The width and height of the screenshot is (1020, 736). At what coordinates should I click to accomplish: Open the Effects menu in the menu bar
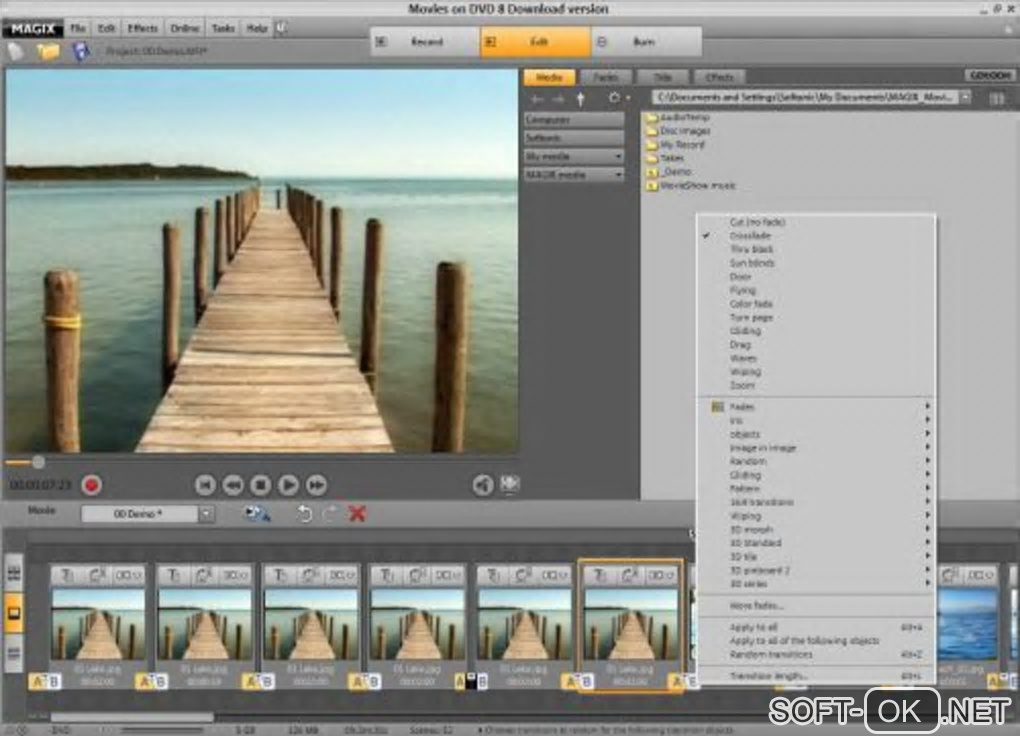(142, 28)
